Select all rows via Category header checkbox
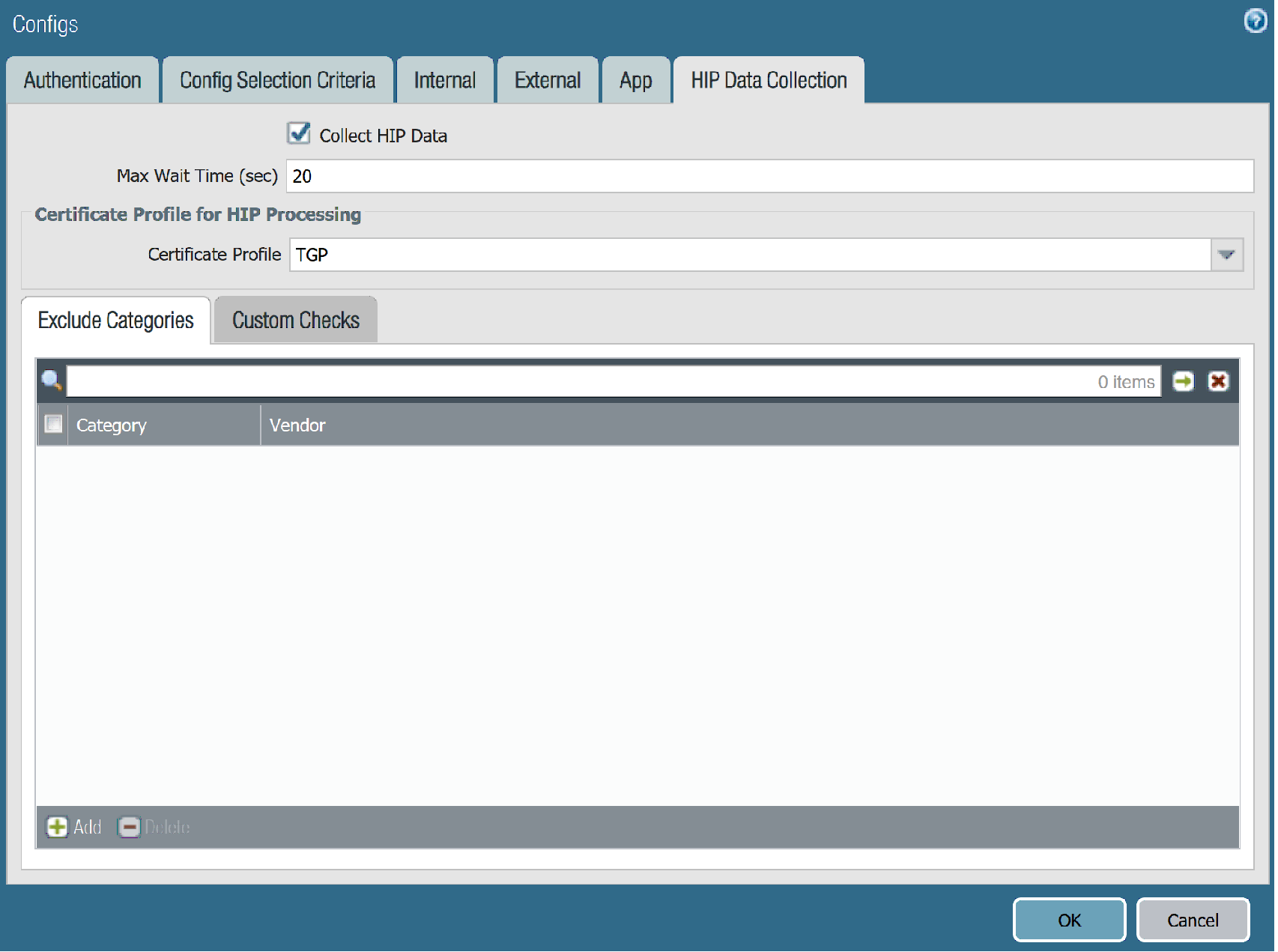The image size is (1278, 952). 52,424
